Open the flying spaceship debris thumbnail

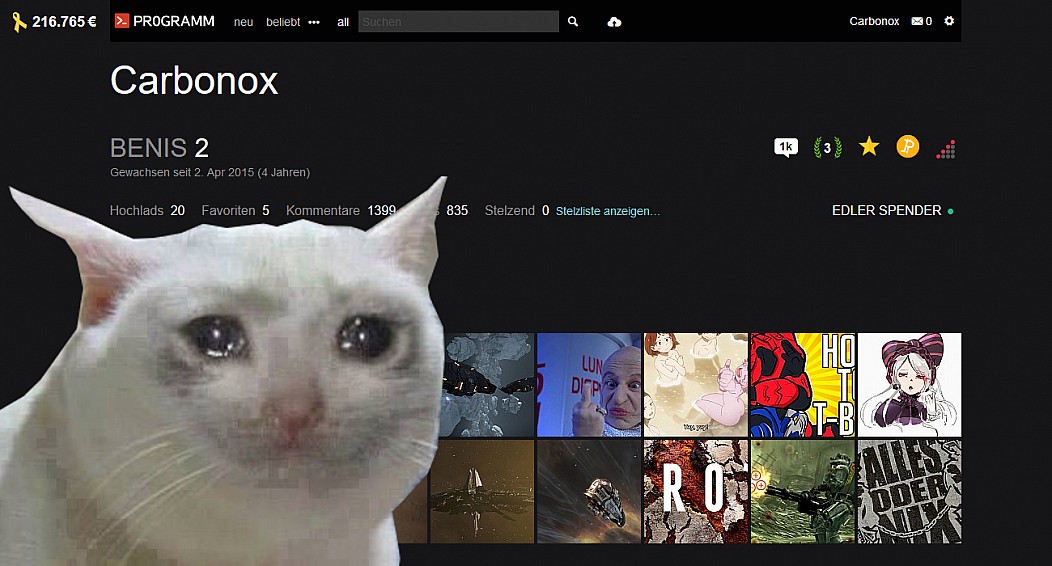(x=589, y=492)
